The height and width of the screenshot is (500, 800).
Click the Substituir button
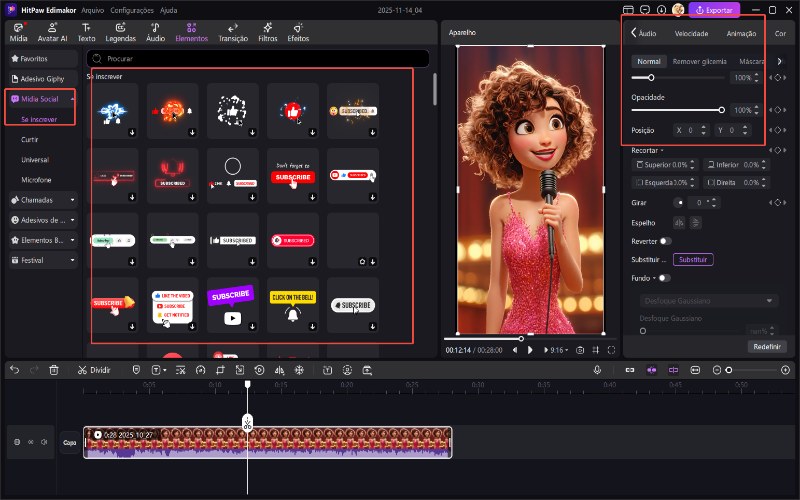pos(692,259)
